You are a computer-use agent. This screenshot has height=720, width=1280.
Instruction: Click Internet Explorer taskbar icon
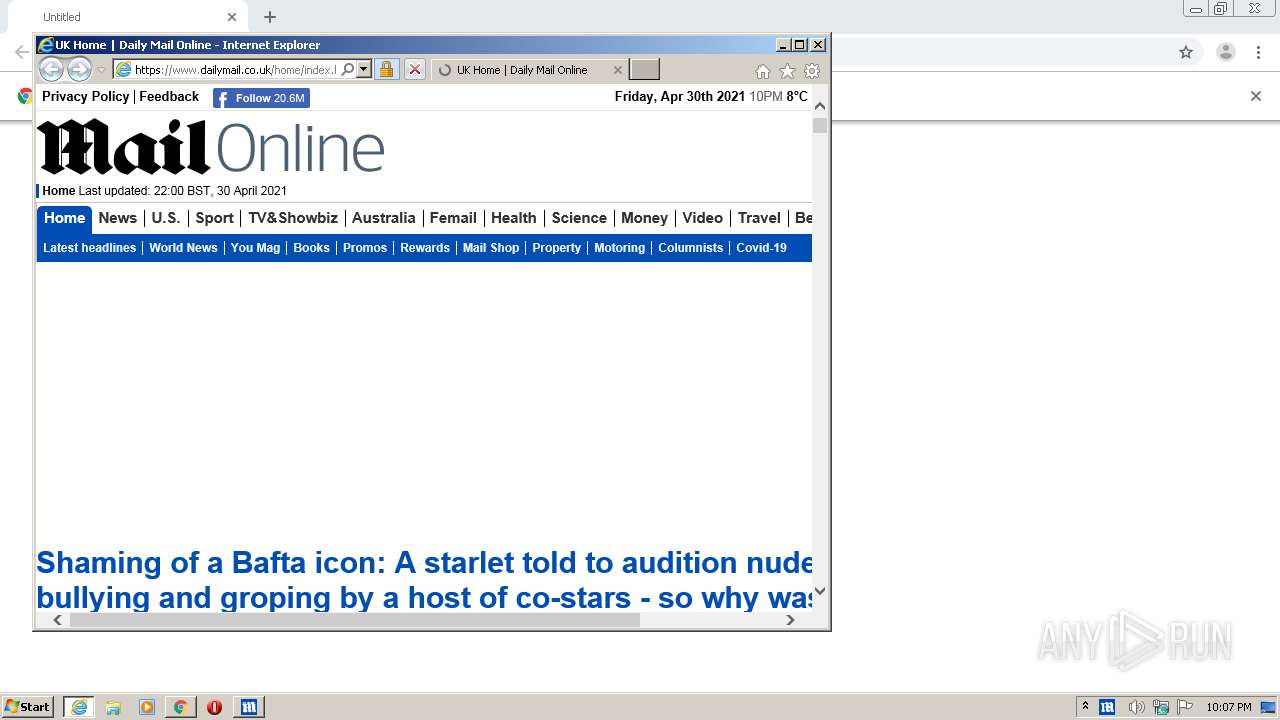79,707
